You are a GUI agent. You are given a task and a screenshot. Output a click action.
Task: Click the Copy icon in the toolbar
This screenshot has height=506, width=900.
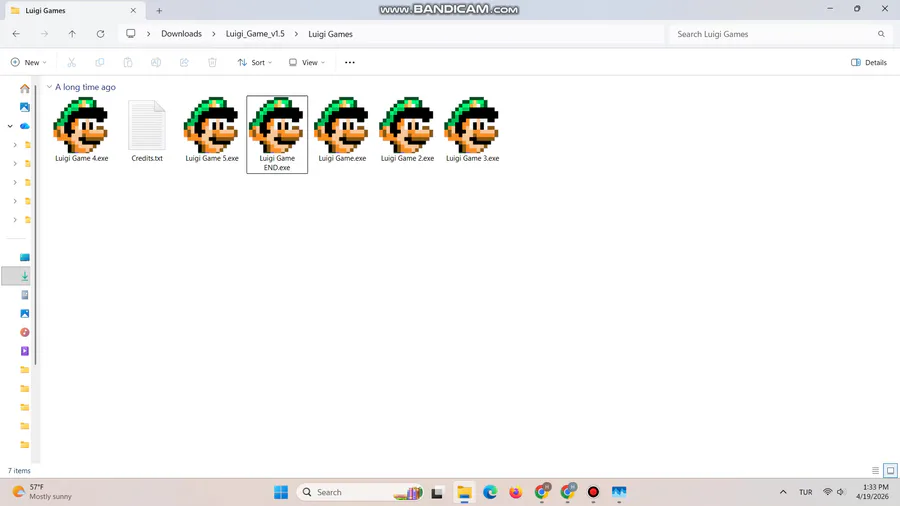click(100, 63)
